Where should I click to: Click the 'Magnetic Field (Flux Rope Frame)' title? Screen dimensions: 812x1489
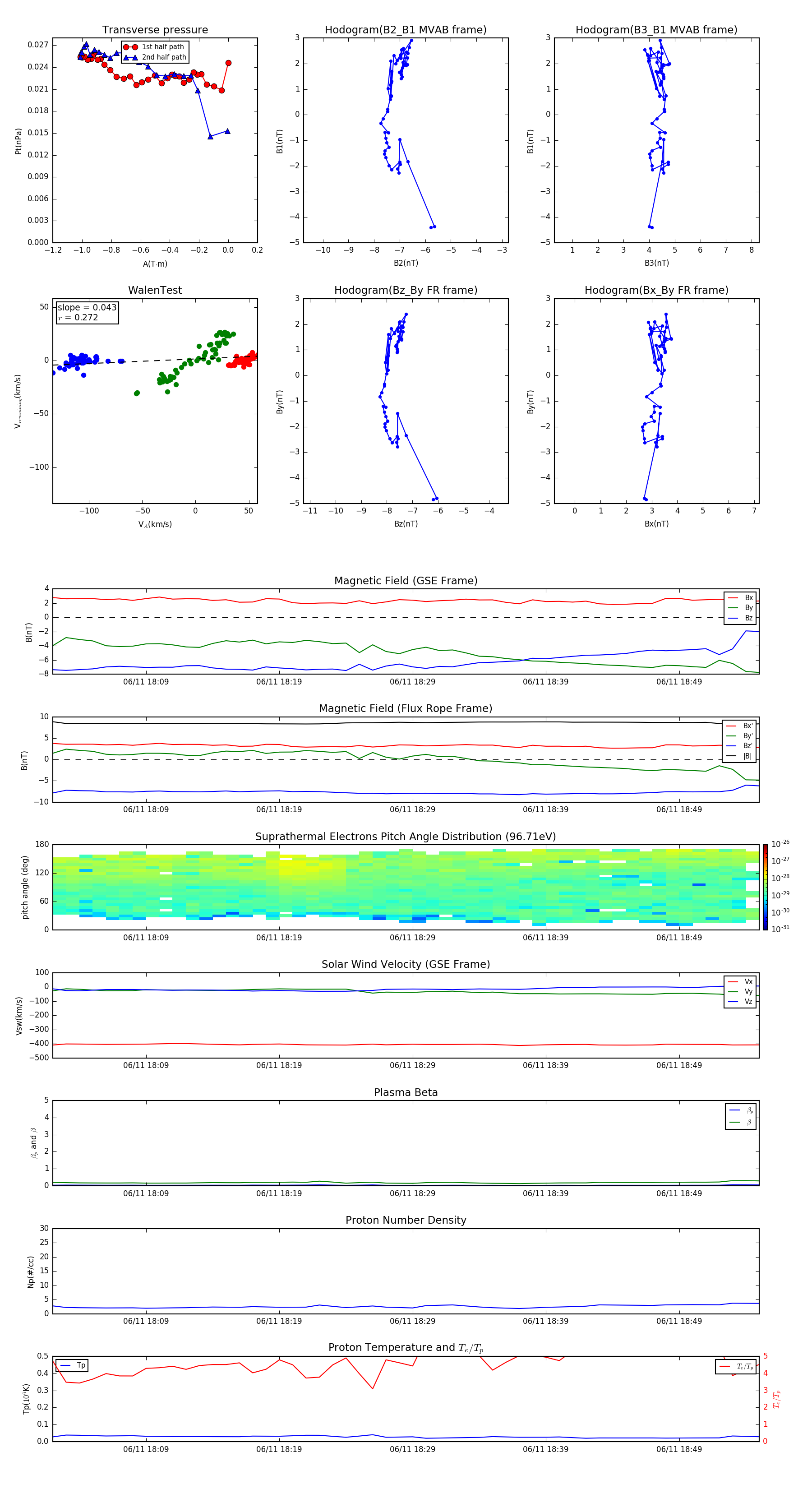(x=406, y=709)
